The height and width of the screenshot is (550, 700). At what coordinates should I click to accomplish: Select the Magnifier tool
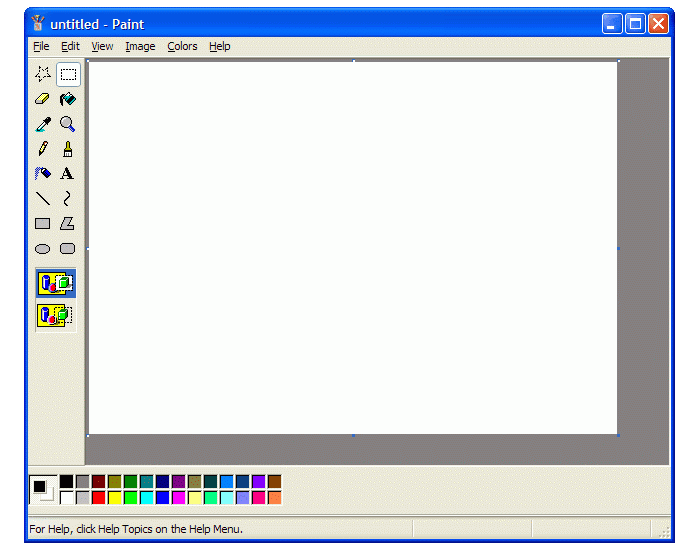tap(67, 124)
